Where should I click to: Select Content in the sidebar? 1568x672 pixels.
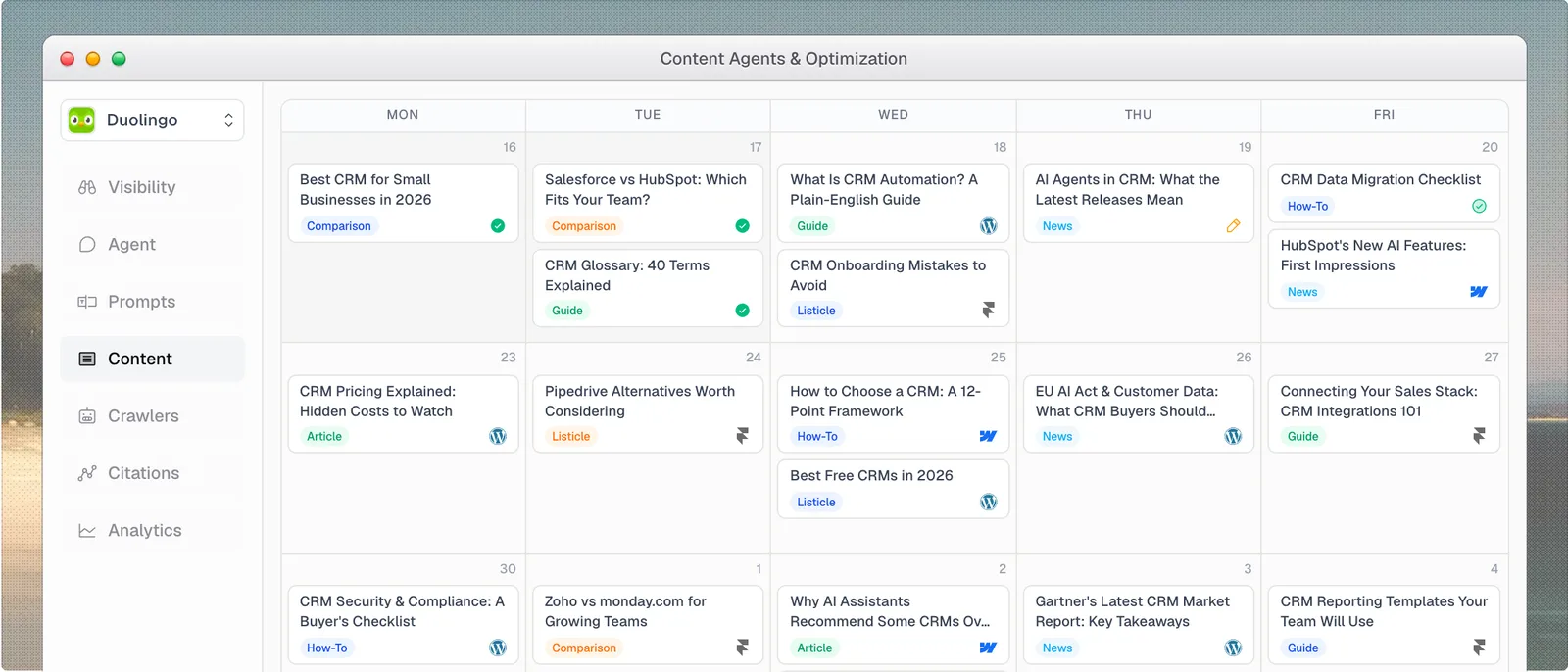(152, 359)
